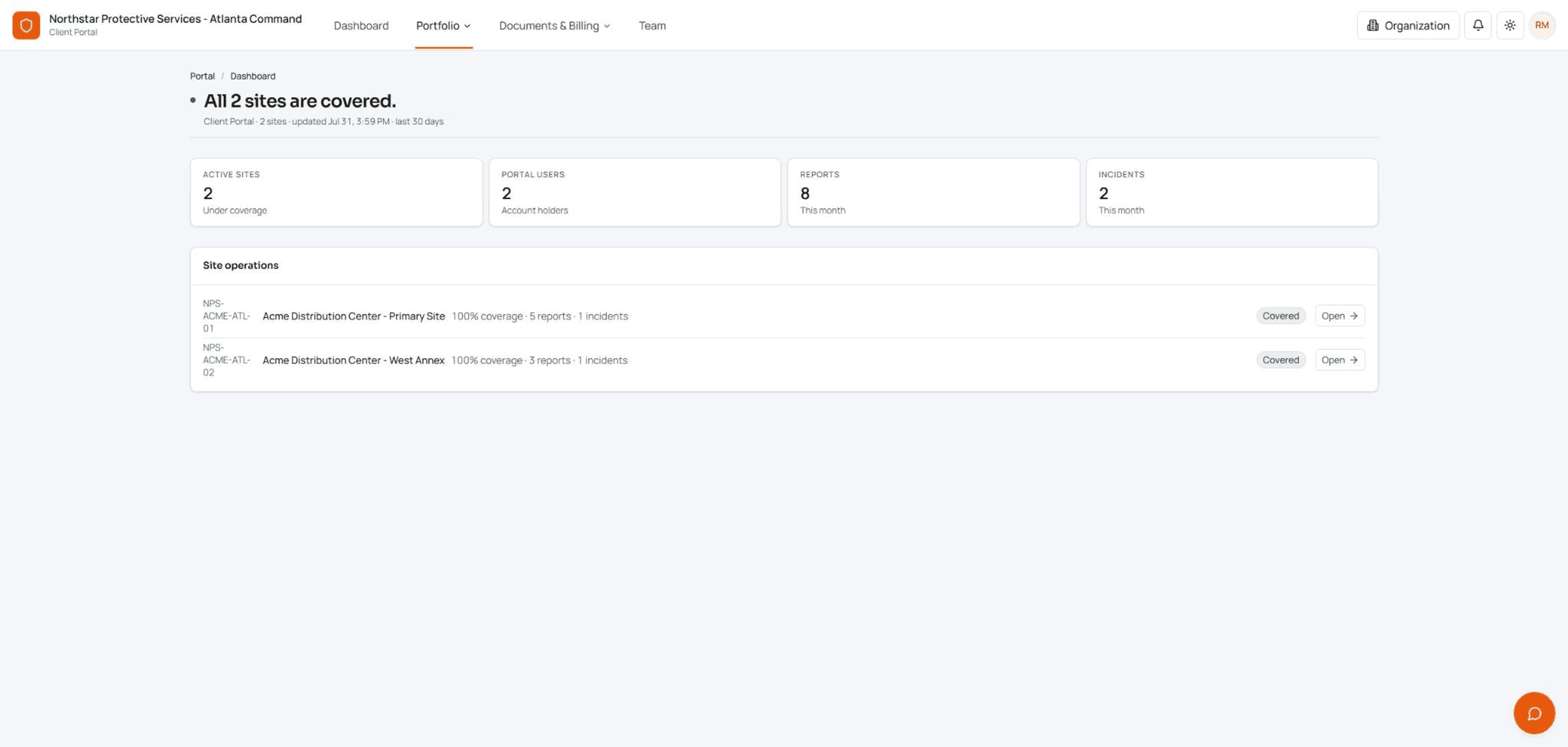Click site code NPS-ACME-ATL-02
The height and width of the screenshot is (747, 1568).
(x=226, y=360)
